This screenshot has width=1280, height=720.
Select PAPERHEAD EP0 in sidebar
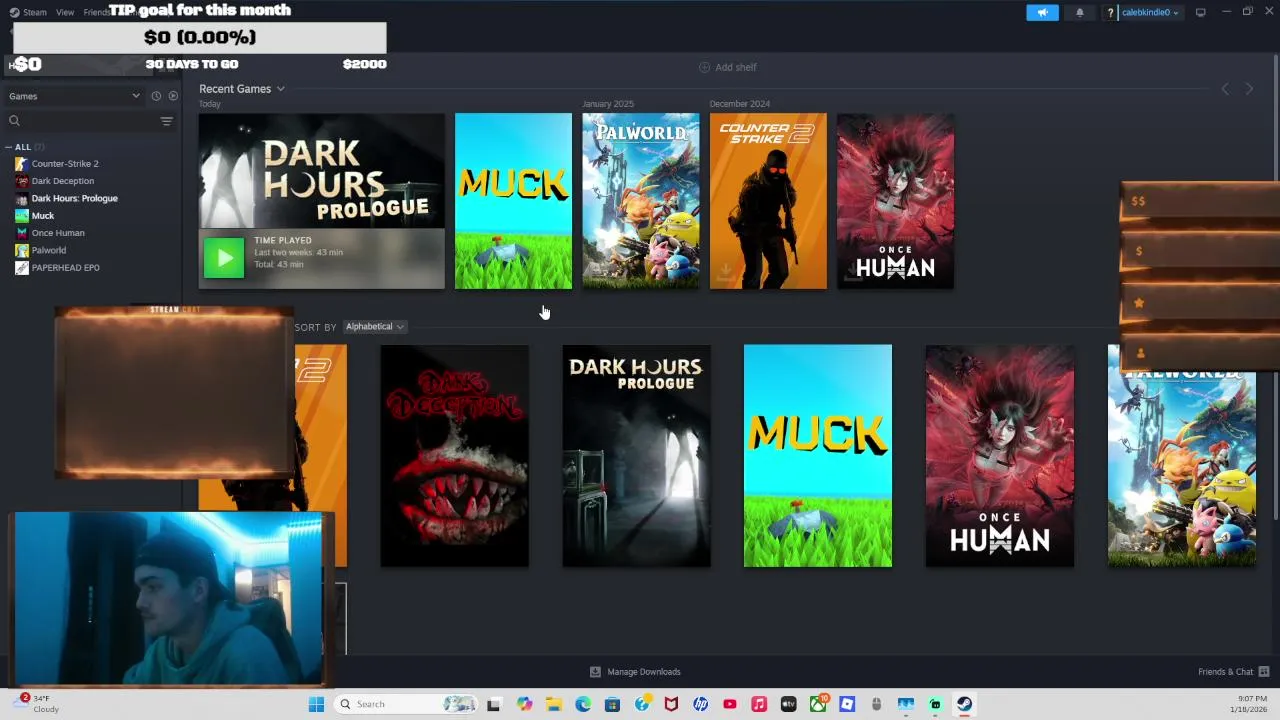[65, 268]
